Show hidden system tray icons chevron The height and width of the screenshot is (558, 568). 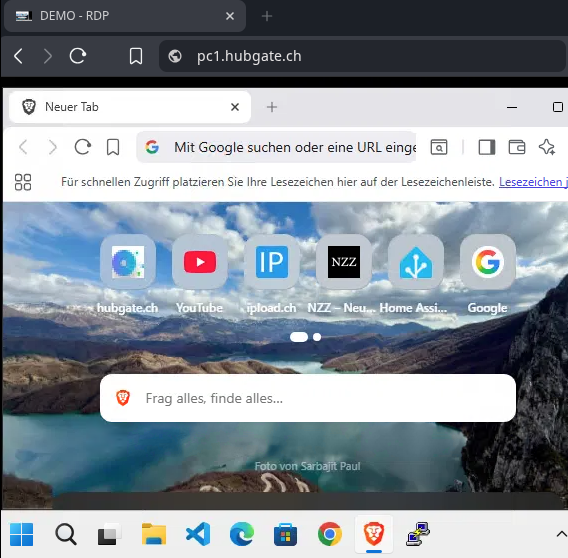tap(561, 534)
